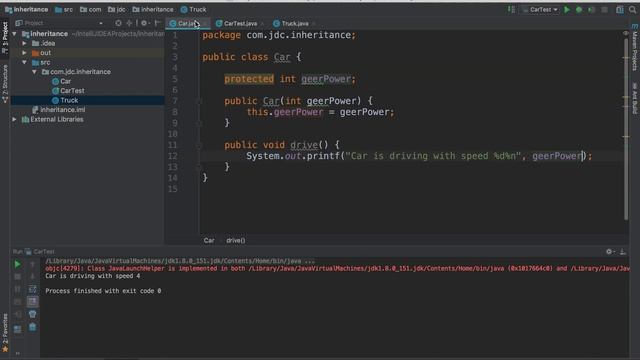Run CarTest with the green toolbar play button
This screenshot has width=640, height=360.
tap(567, 9)
